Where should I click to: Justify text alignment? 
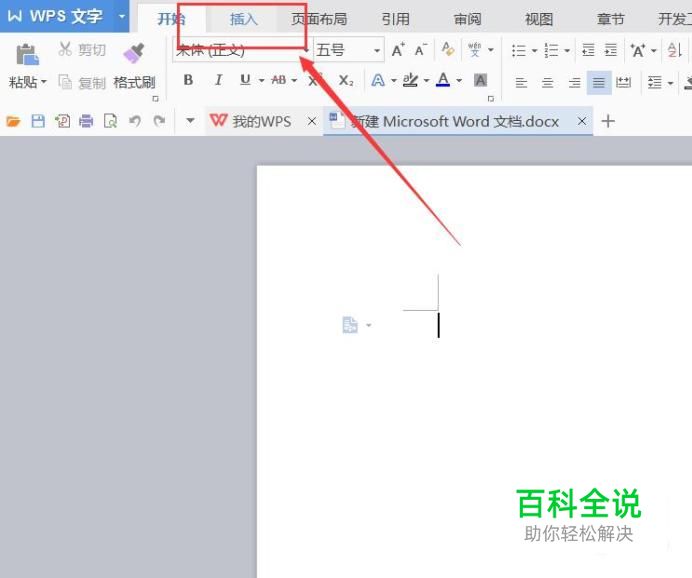(599, 82)
